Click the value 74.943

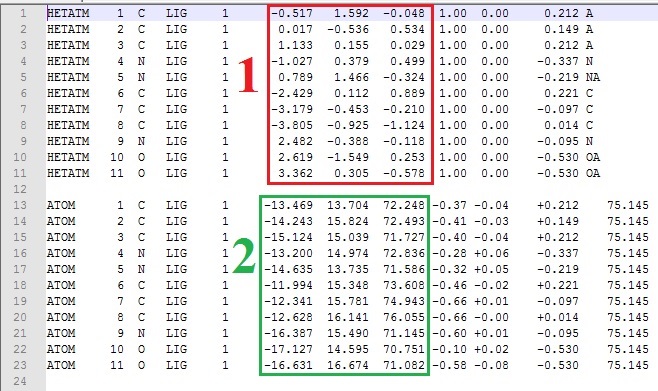[x=404, y=301]
